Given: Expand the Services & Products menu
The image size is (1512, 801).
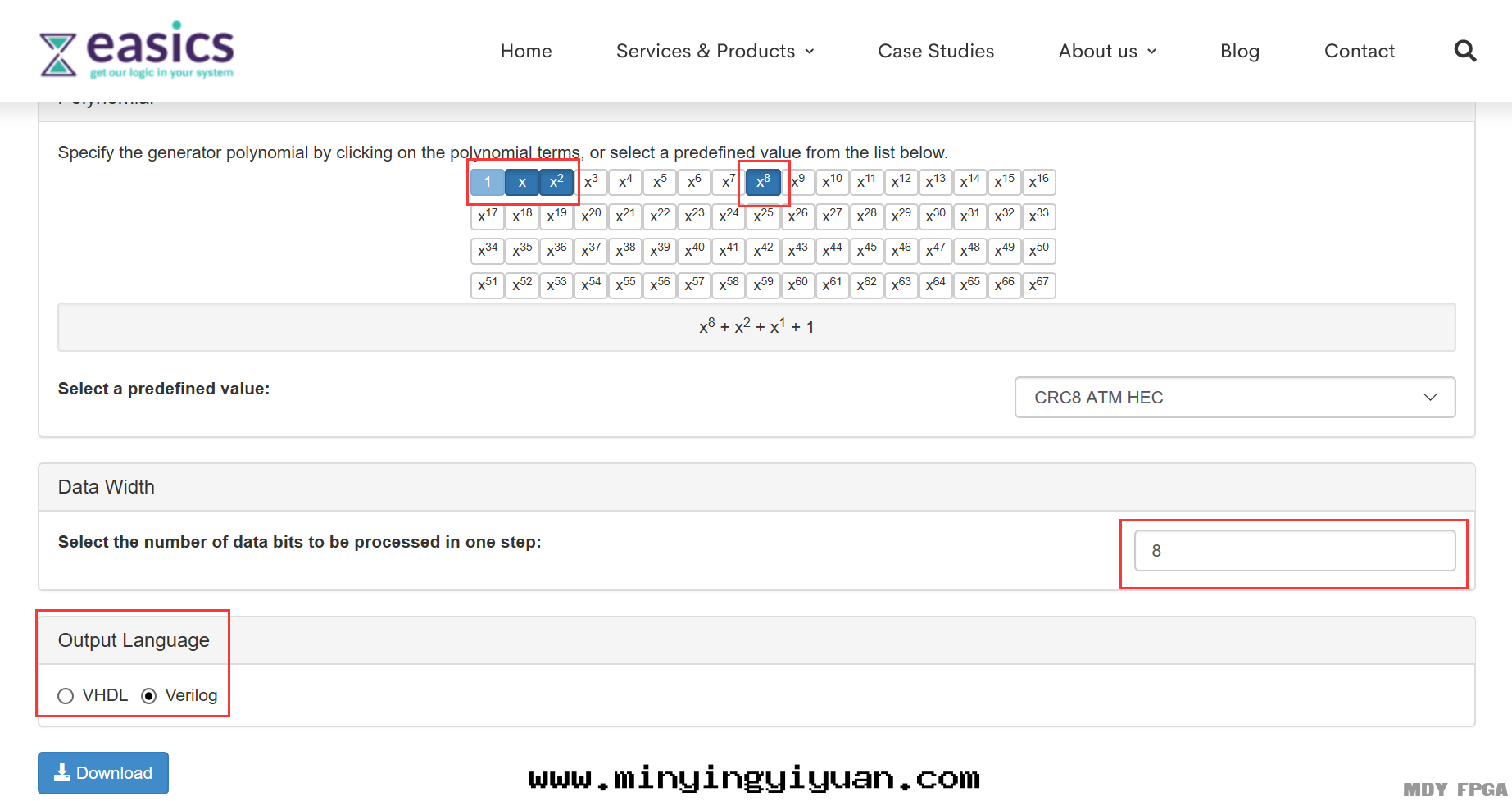Looking at the screenshot, I should click(x=715, y=51).
